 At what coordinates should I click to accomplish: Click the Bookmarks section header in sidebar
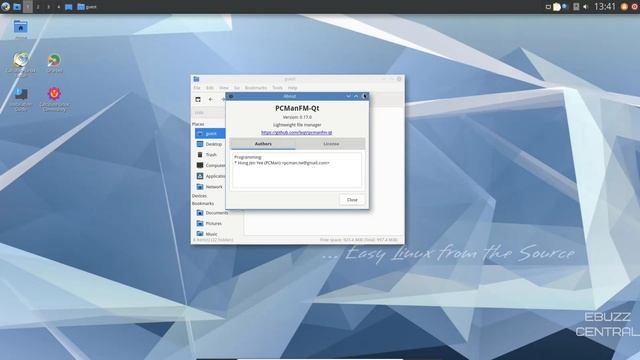203,203
